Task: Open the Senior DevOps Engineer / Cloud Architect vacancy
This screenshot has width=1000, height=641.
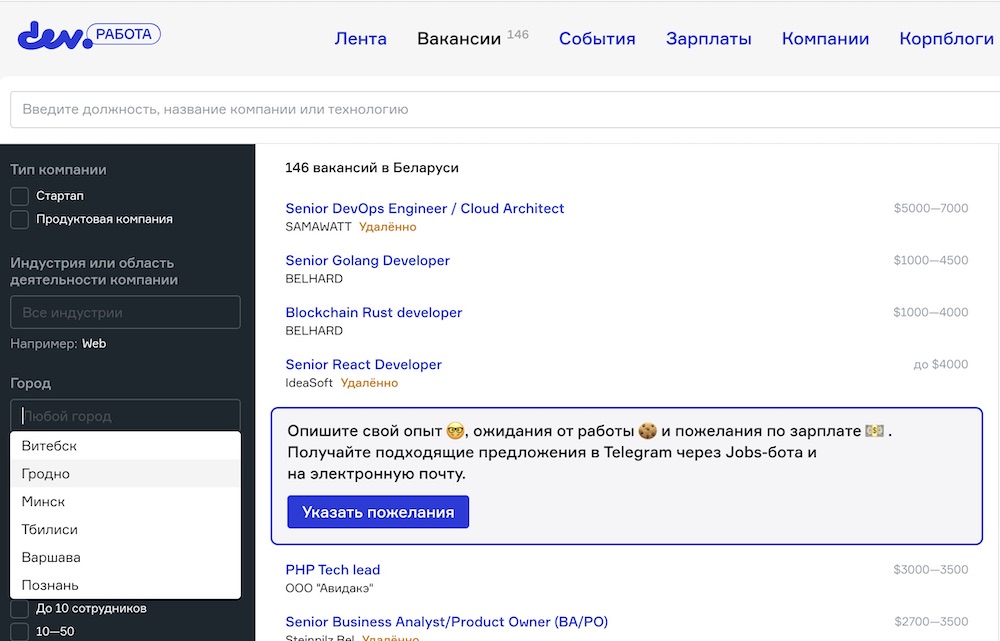Action: (425, 208)
